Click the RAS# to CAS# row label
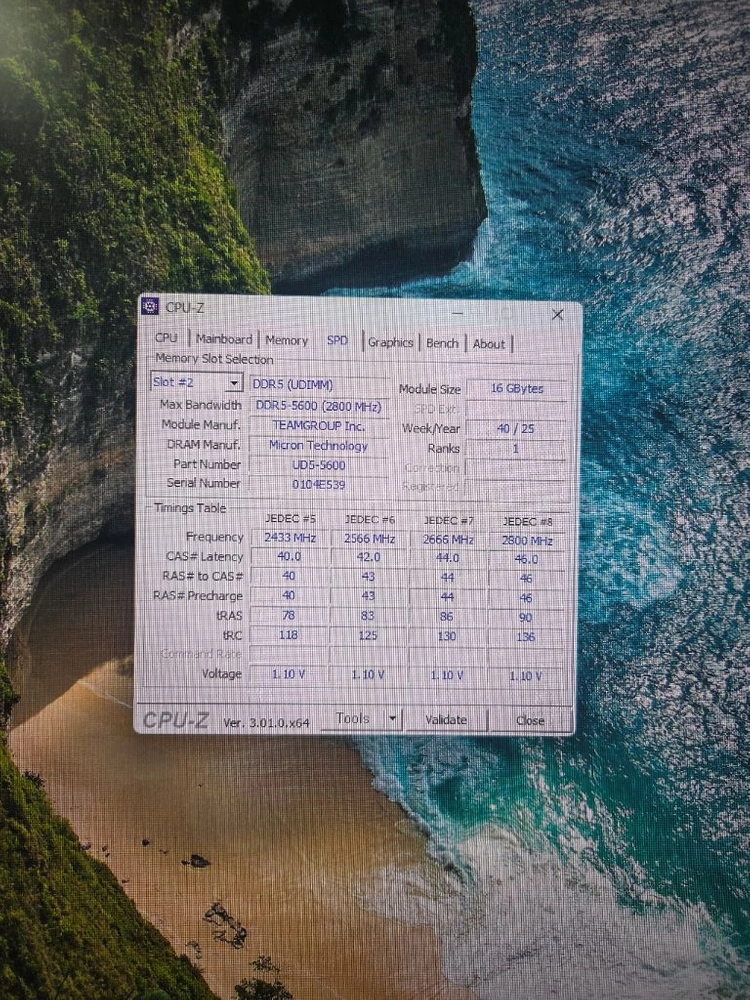Screen dimensions: 750x1000 click(x=203, y=576)
